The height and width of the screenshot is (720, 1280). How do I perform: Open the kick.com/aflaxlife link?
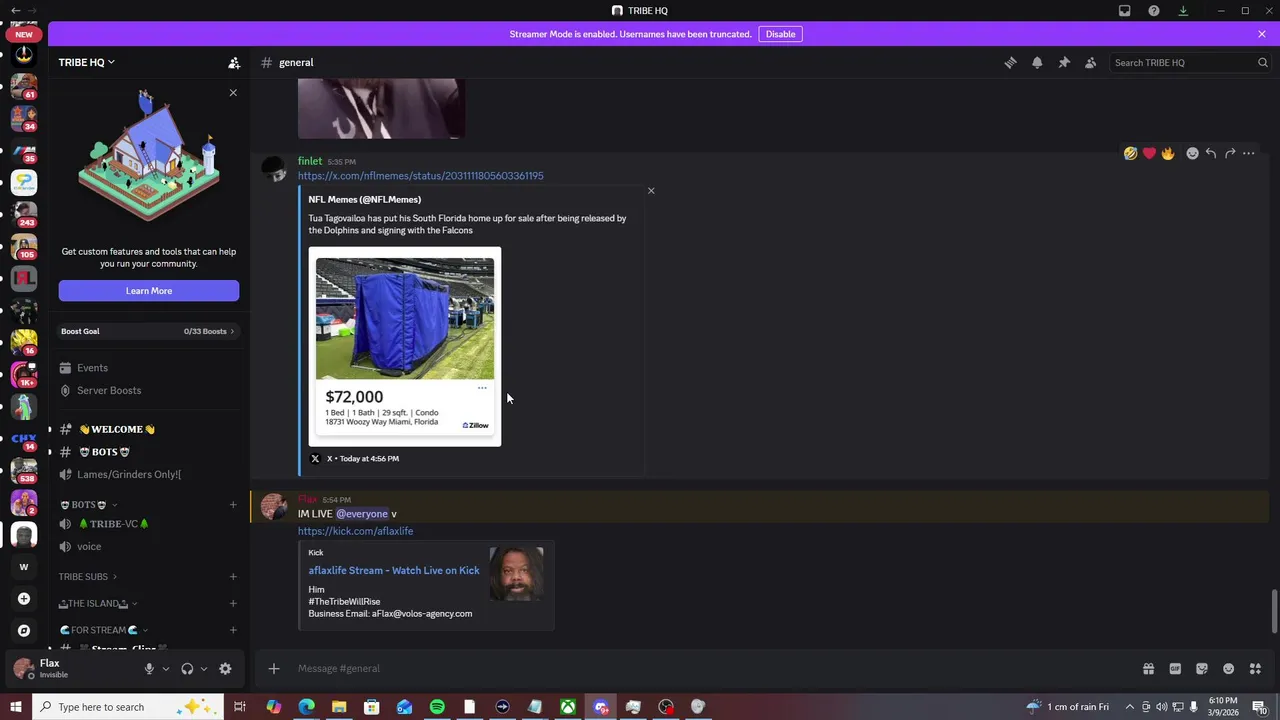click(x=355, y=531)
